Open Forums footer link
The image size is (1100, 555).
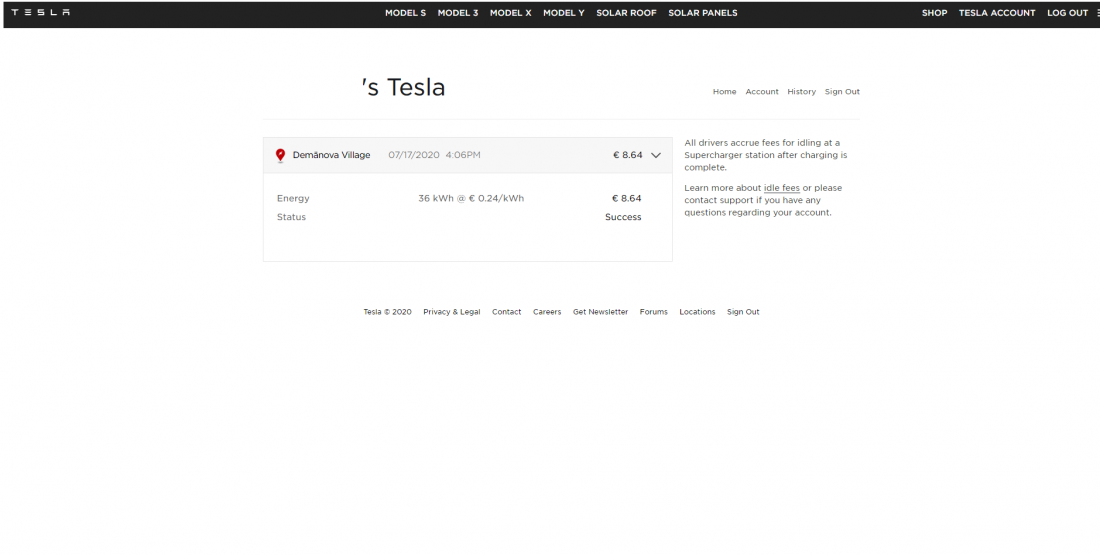click(x=653, y=312)
